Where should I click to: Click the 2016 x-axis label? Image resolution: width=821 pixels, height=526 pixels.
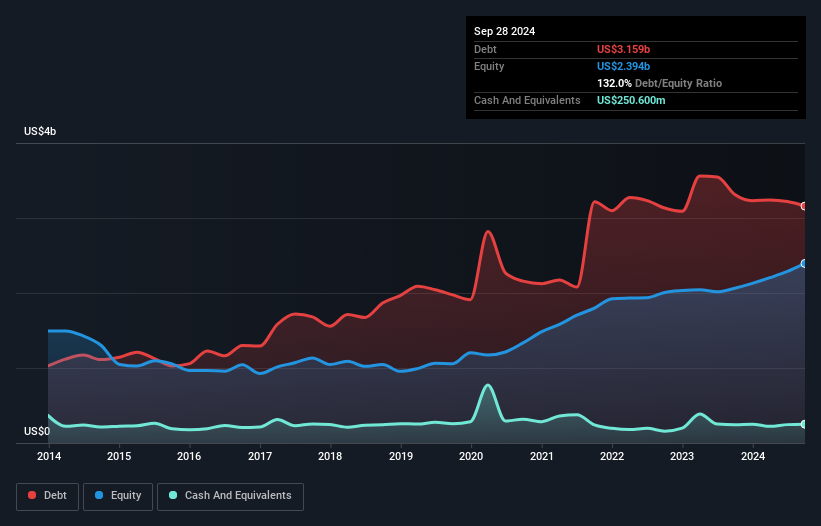pyautogui.click(x=189, y=456)
